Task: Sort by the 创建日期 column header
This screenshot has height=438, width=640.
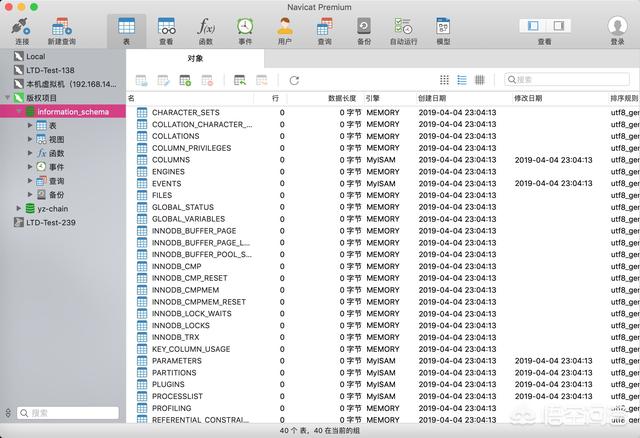Action: click(432, 98)
